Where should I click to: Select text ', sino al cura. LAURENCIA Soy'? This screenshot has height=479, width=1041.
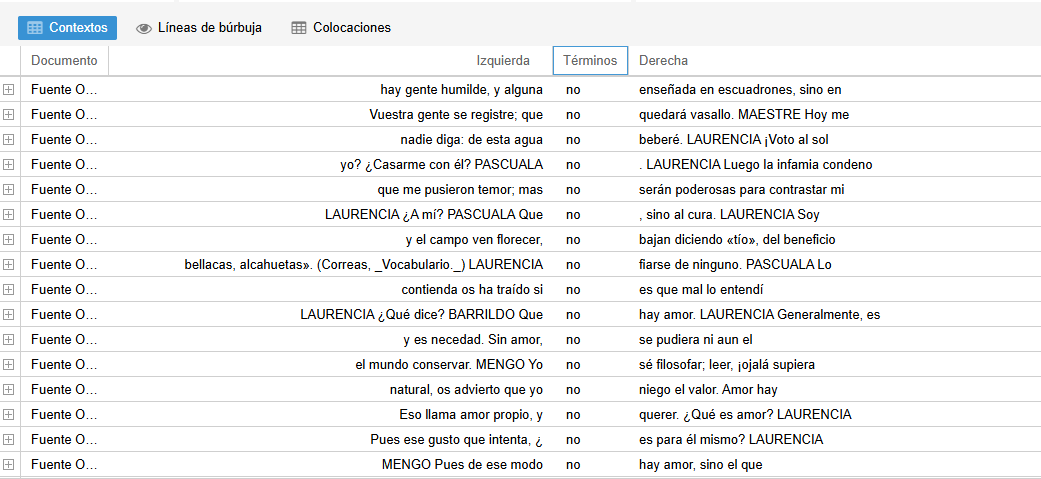point(732,215)
